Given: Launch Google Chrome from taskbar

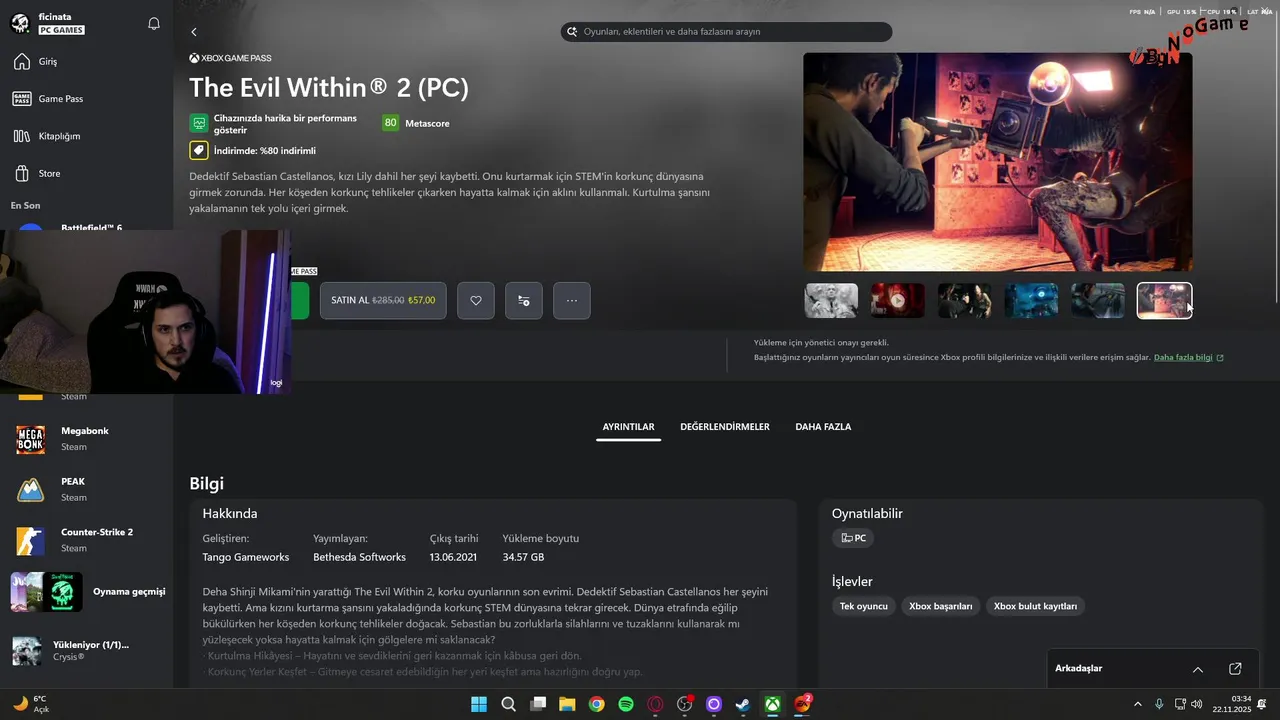Looking at the screenshot, I should [x=597, y=704].
